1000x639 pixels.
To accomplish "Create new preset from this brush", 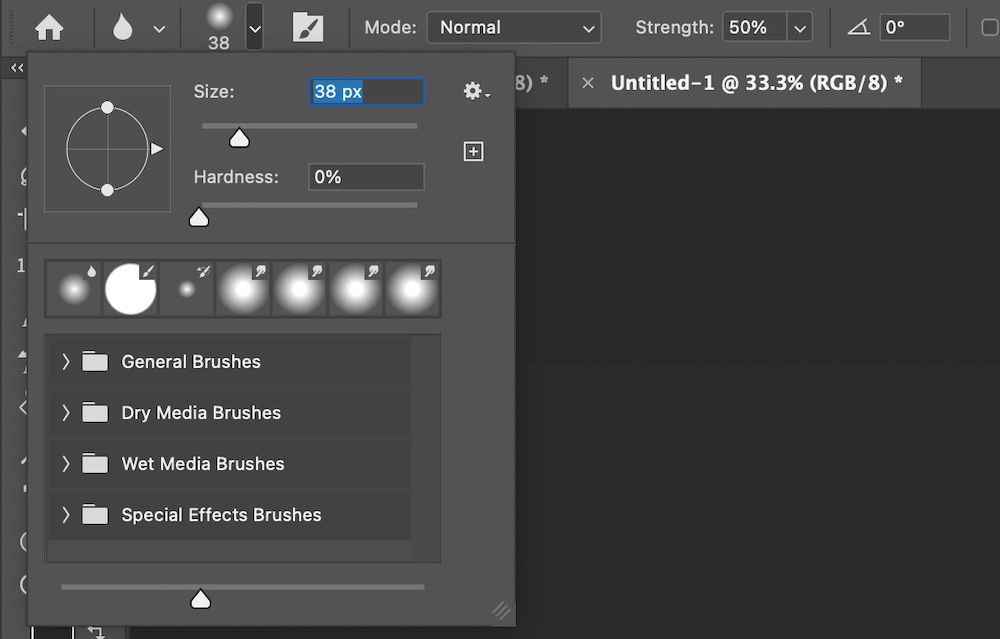I will pos(474,152).
